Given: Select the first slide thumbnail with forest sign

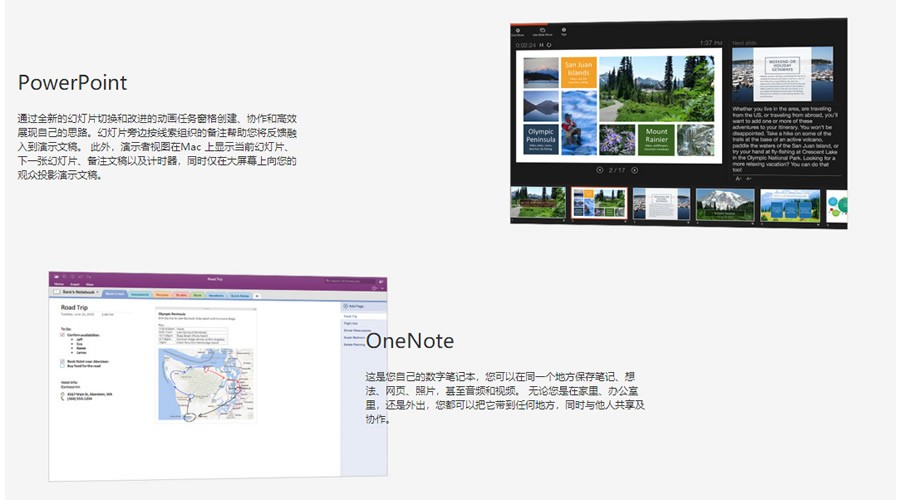Looking at the screenshot, I should pos(538,202).
